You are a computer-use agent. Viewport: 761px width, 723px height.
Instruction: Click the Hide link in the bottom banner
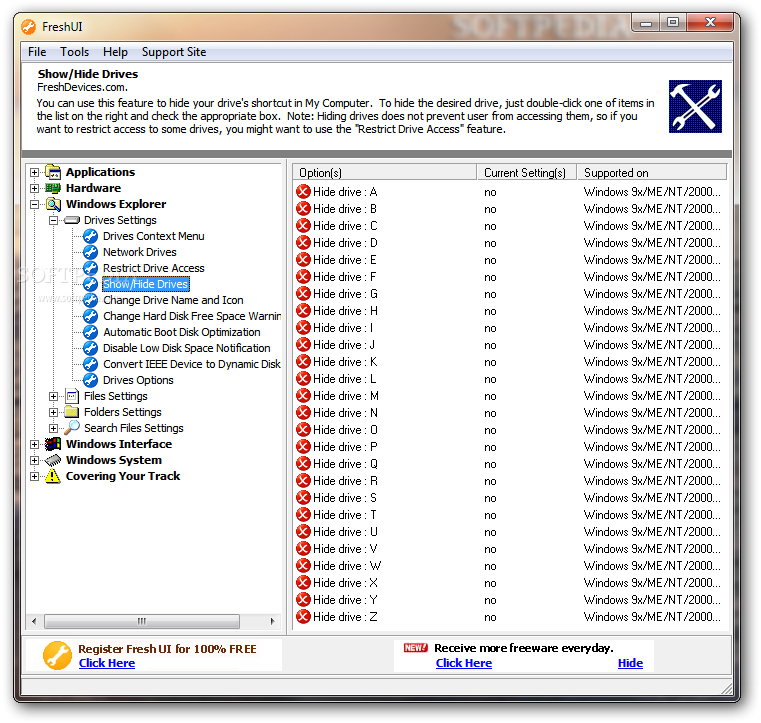pos(630,663)
